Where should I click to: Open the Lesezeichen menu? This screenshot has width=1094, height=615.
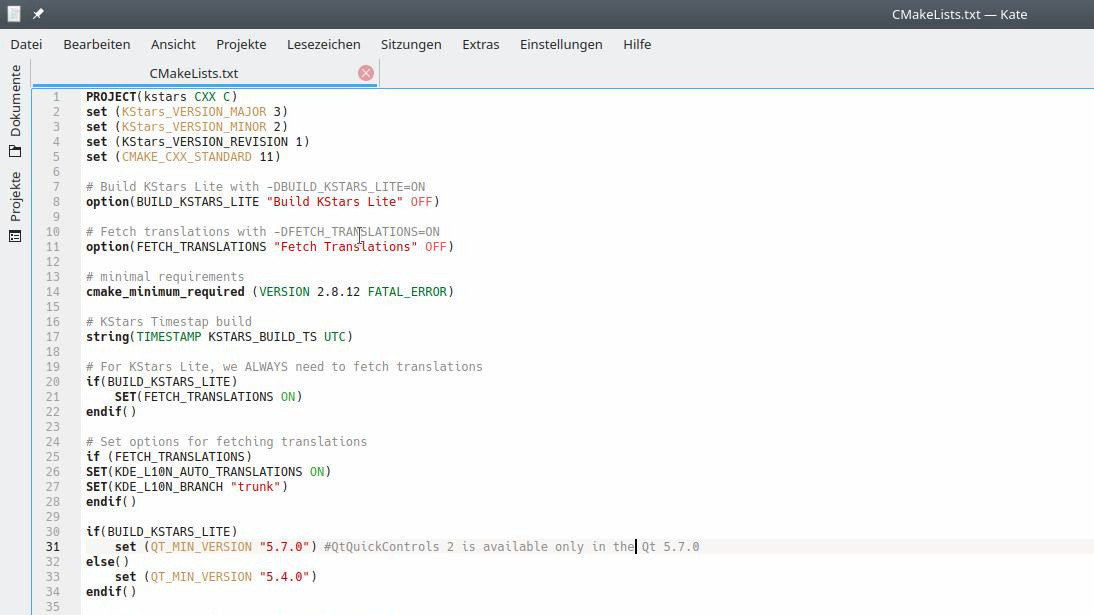(x=323, y=44)
